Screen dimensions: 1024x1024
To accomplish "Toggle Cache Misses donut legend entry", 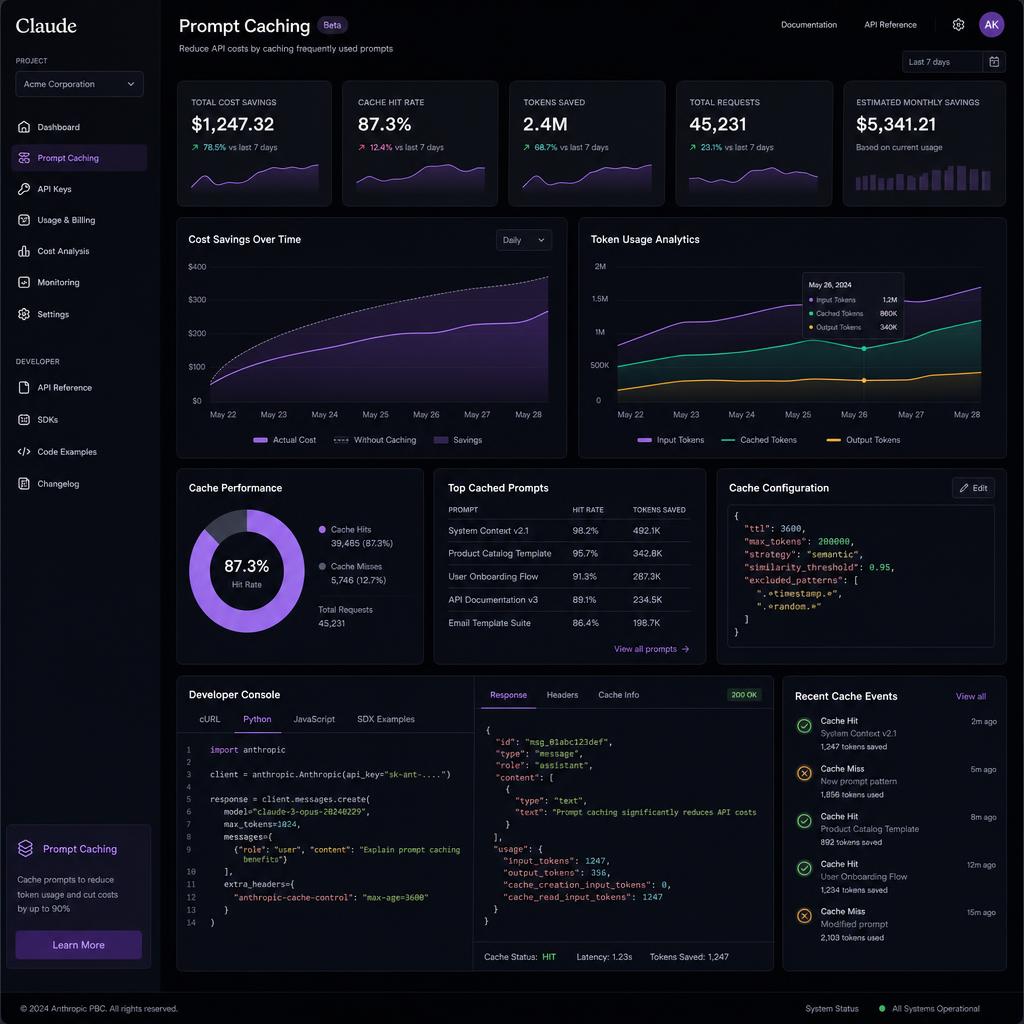I will [x=352, y=573].
